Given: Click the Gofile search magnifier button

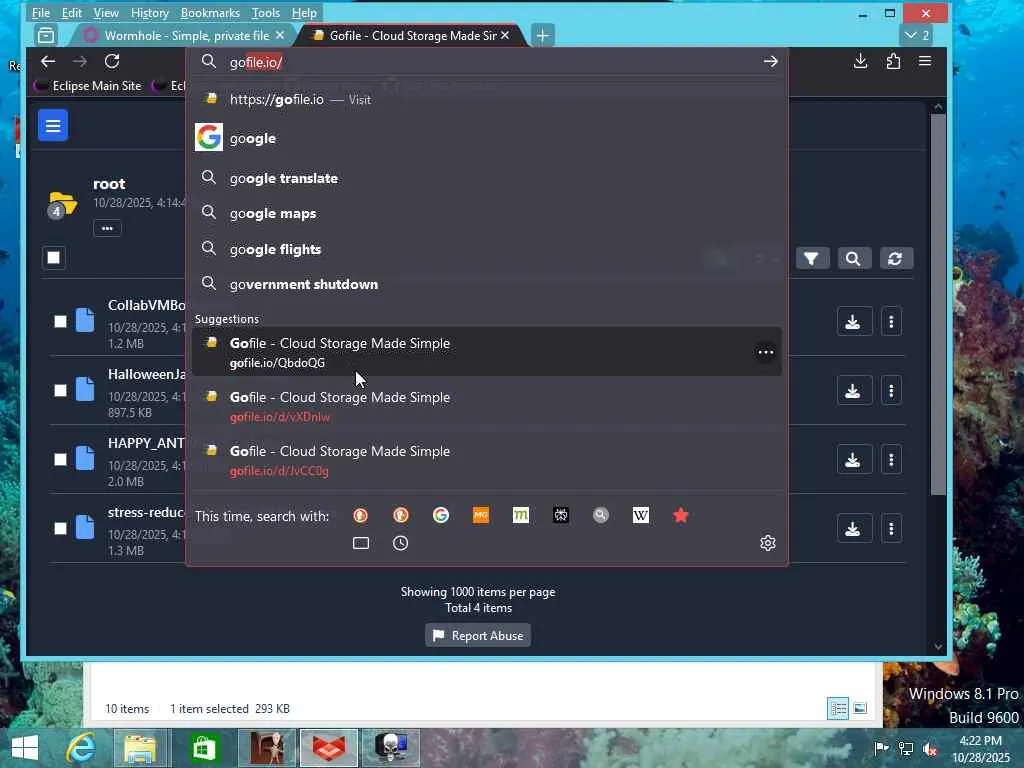Looking at the screenshot, I should [x=853, y=259].
